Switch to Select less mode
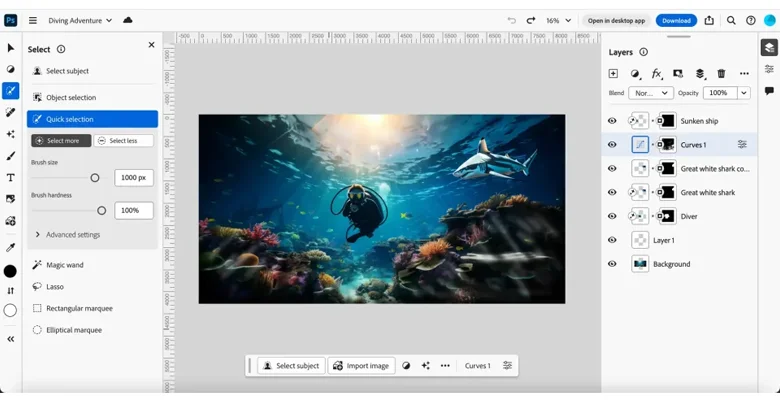 pos(123,141)
